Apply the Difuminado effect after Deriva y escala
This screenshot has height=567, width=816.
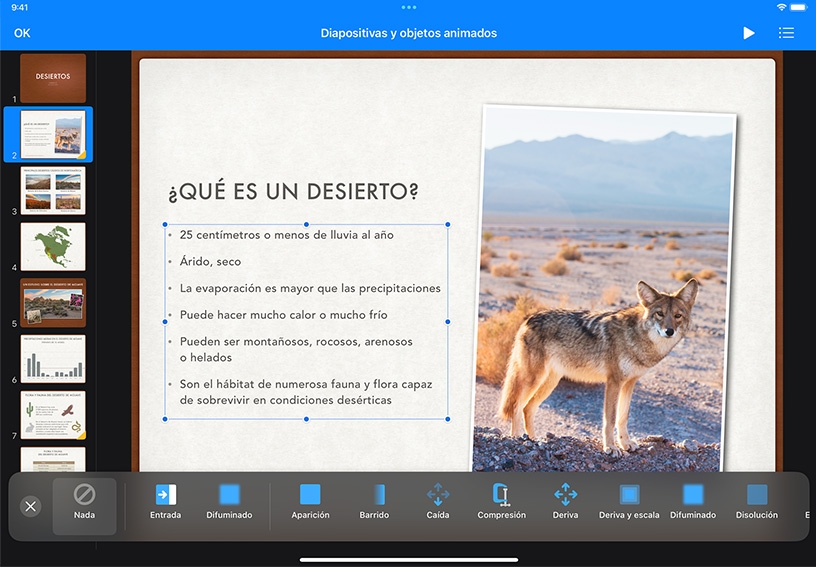click(x=693, y=502)
